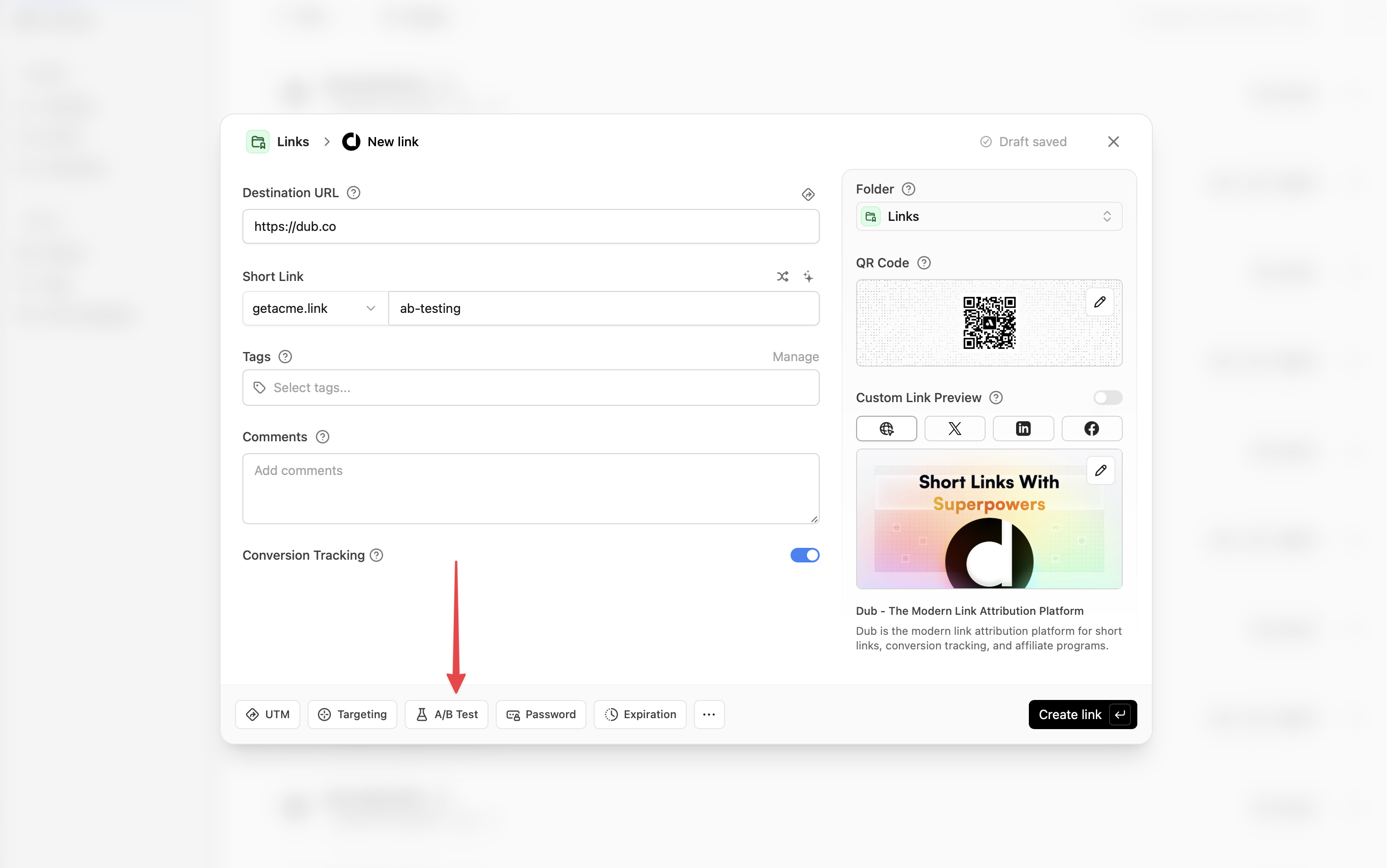Click the Create link button
The width and height of the screenshot is (1387, 868).
1082,714
